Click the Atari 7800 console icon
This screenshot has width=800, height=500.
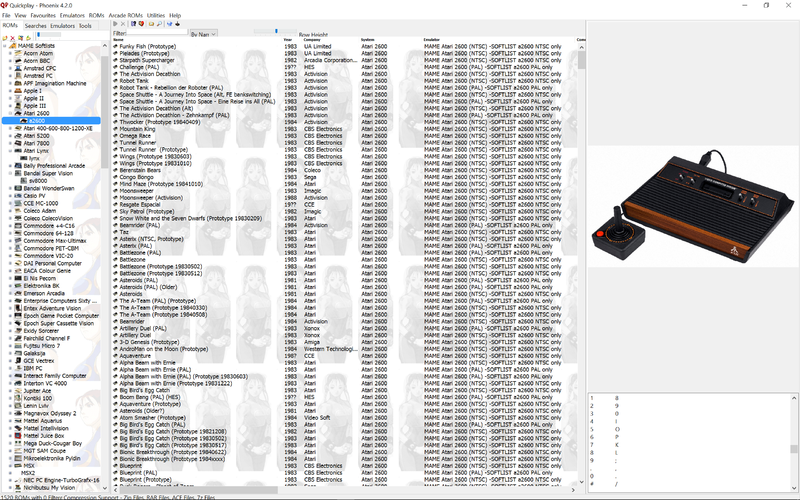[x=18, y=143]
